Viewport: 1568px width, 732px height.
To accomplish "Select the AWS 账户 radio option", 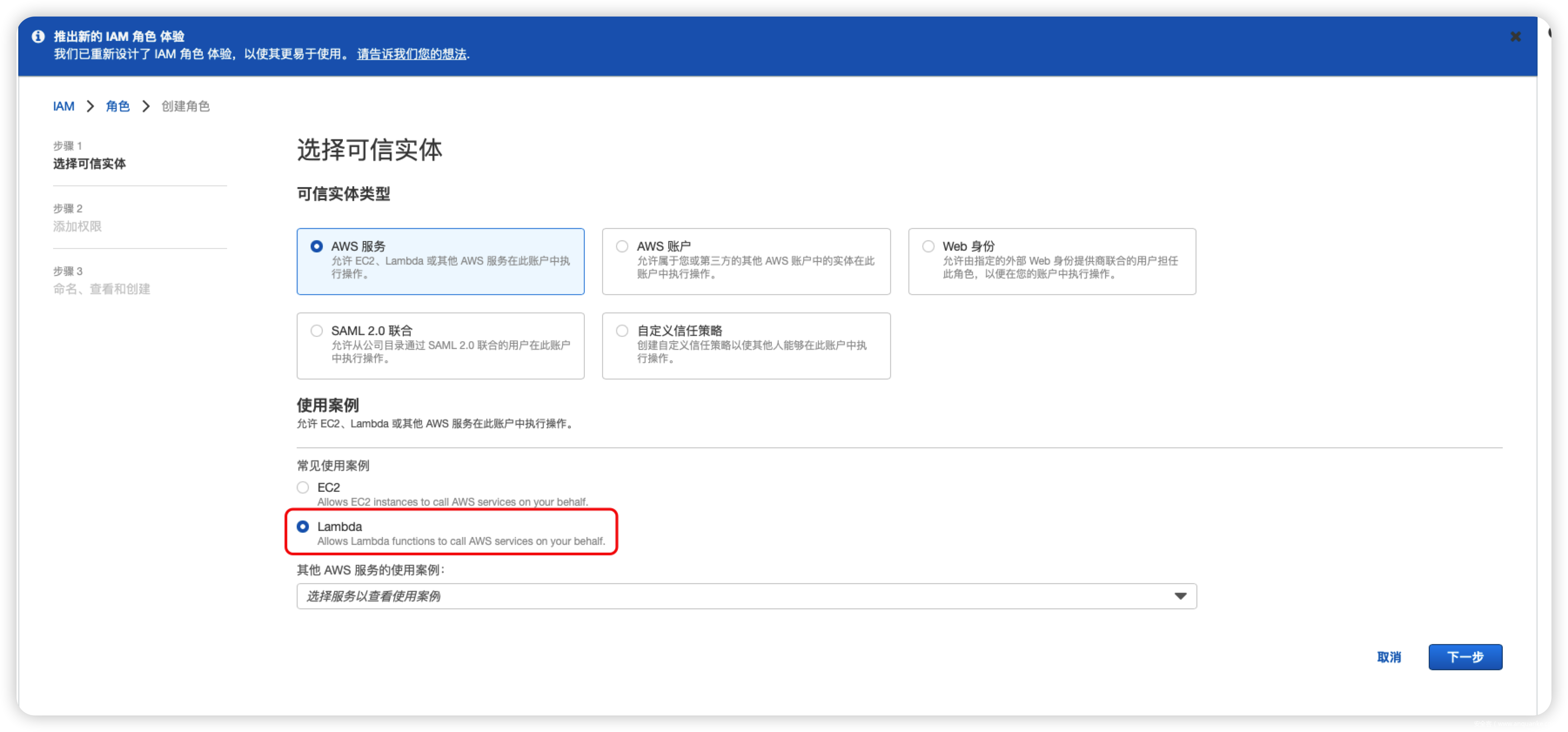I will [x=622, y=247].
